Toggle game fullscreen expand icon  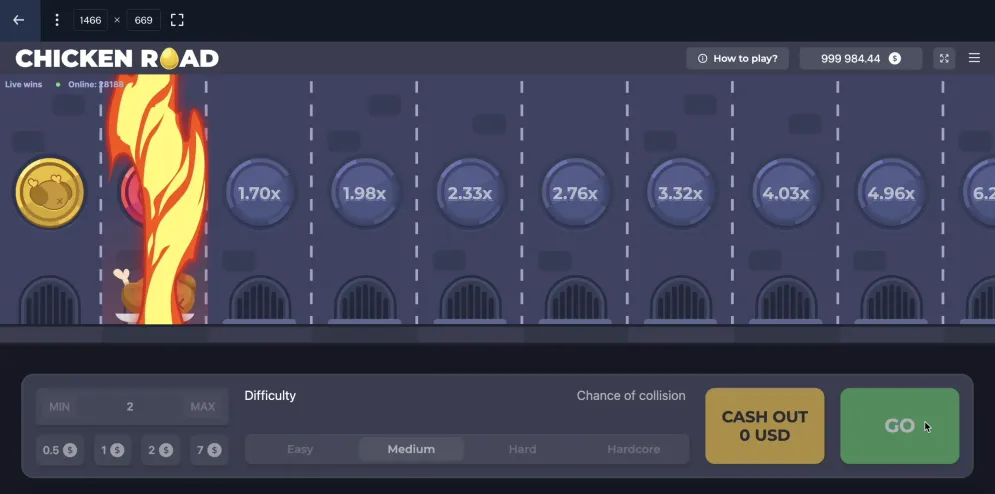coord(943,59)
